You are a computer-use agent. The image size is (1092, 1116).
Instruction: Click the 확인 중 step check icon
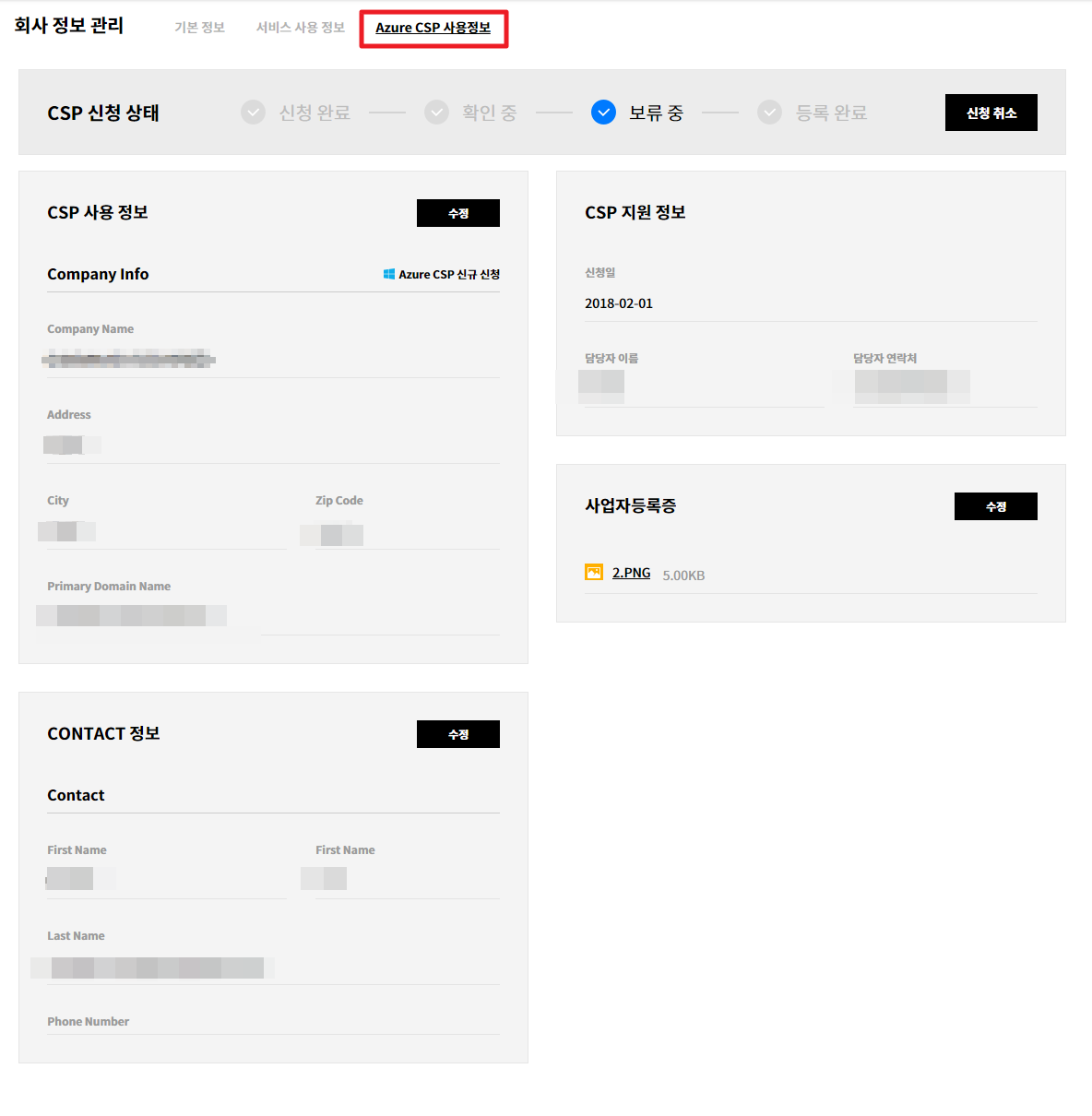pyautogui.click(x=436, y=113)
